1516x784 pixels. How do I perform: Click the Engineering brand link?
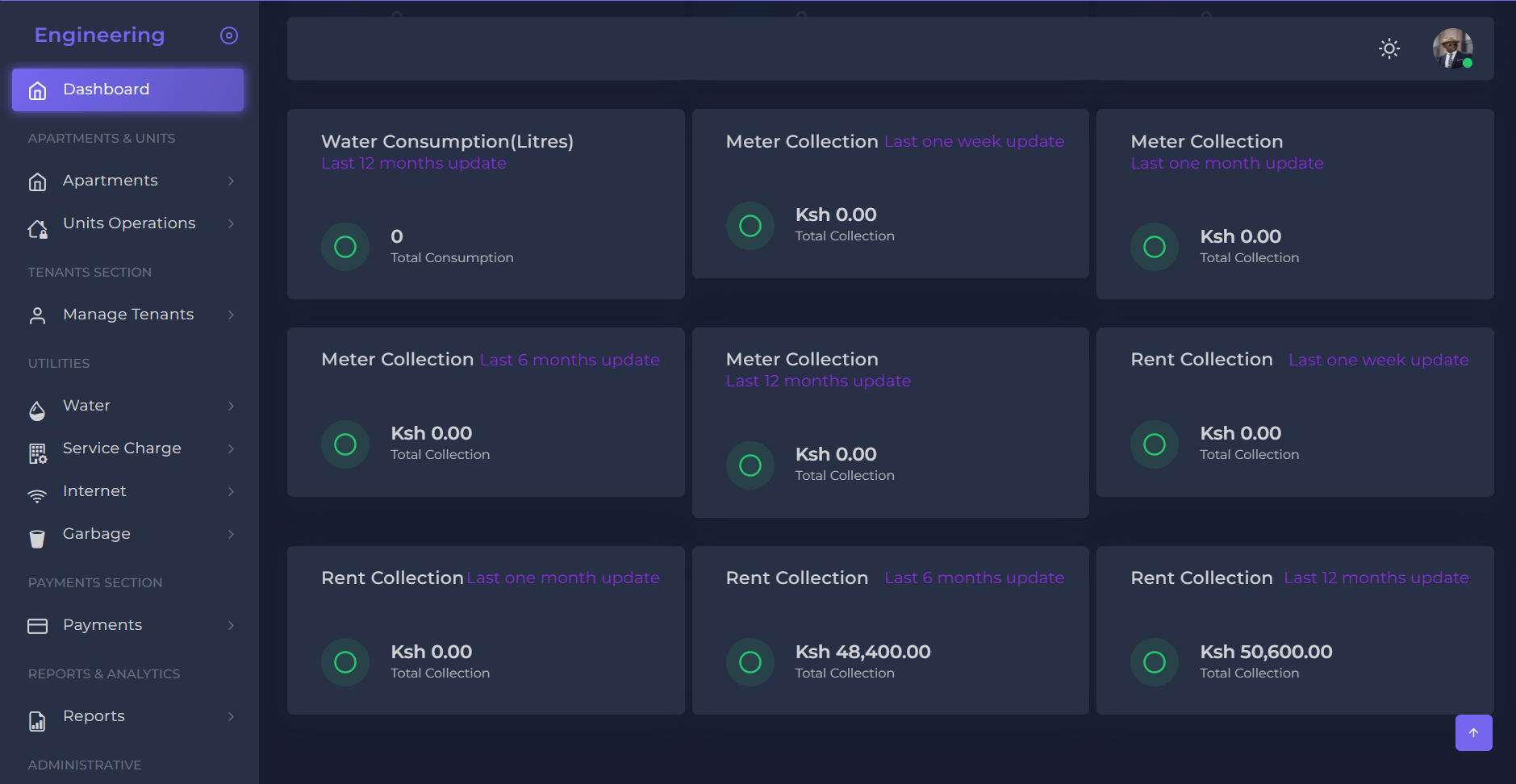(99, 35)
